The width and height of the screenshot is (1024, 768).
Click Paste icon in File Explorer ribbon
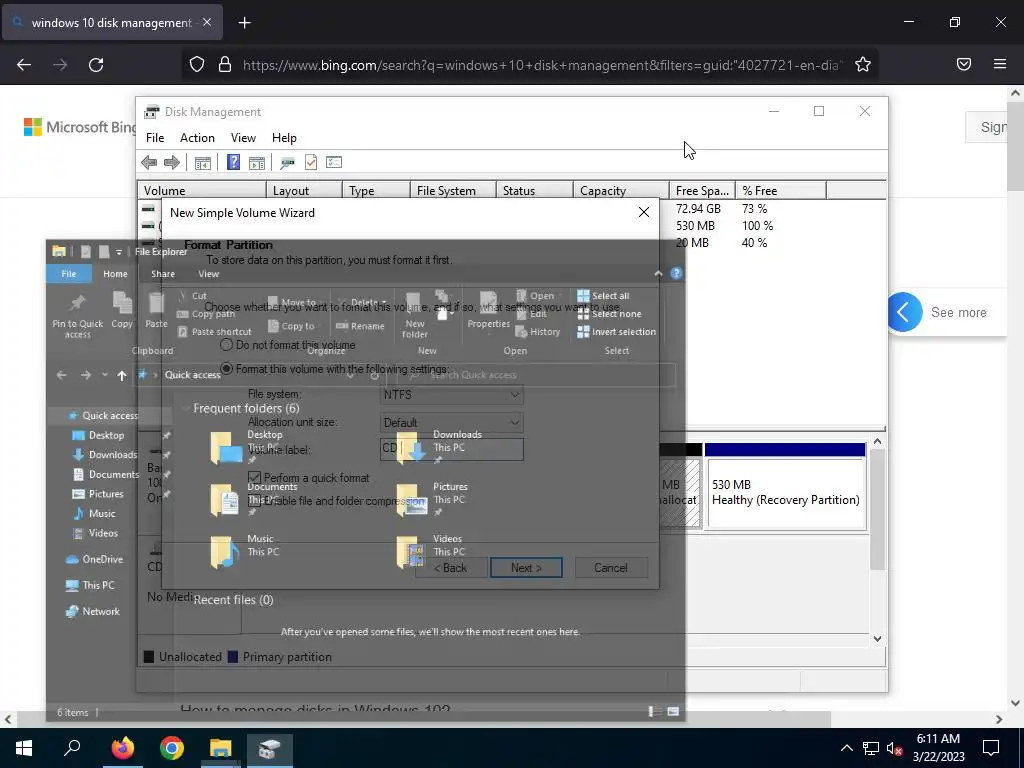(x=156, y=310)
